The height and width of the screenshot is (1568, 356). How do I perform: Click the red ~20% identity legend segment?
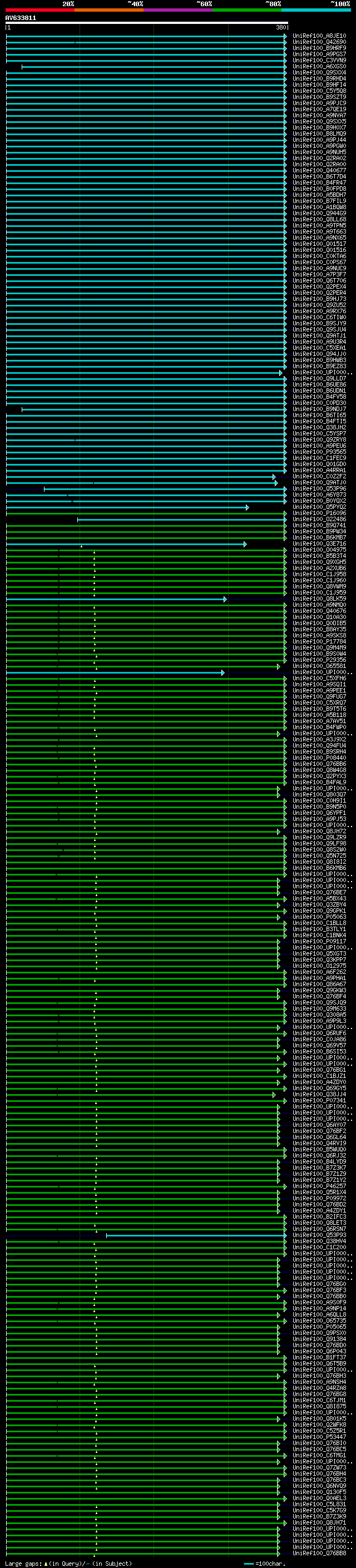pyautogui.click(x=39, y=10)
